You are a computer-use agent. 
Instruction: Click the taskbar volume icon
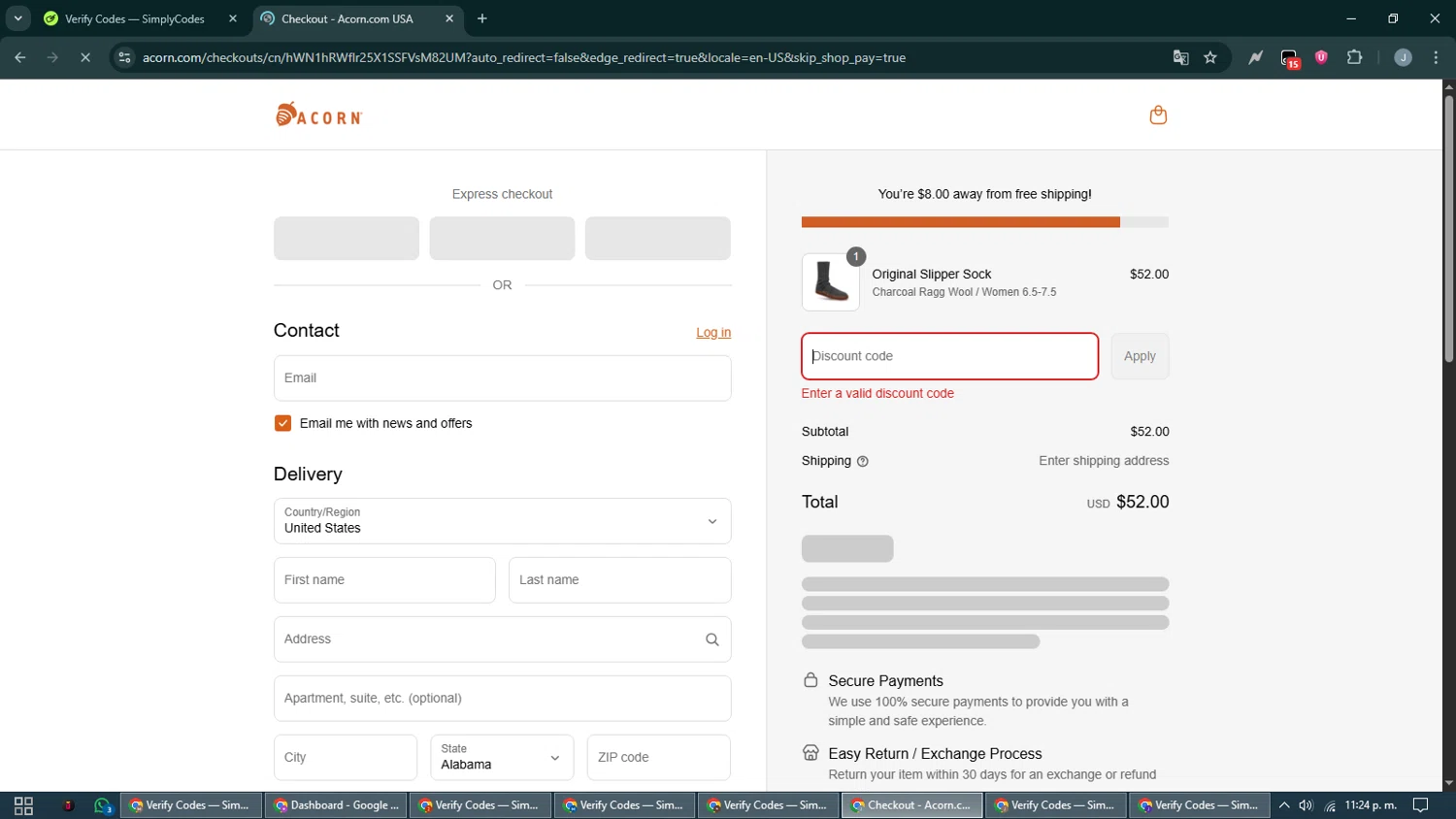click(1306, 805)
